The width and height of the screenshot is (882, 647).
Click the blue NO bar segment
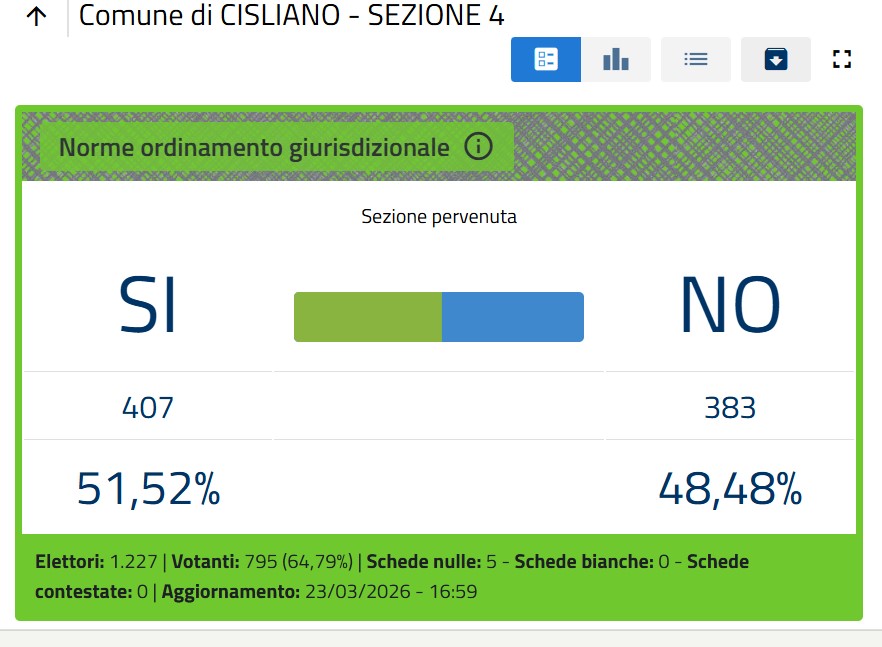[512, 317]
